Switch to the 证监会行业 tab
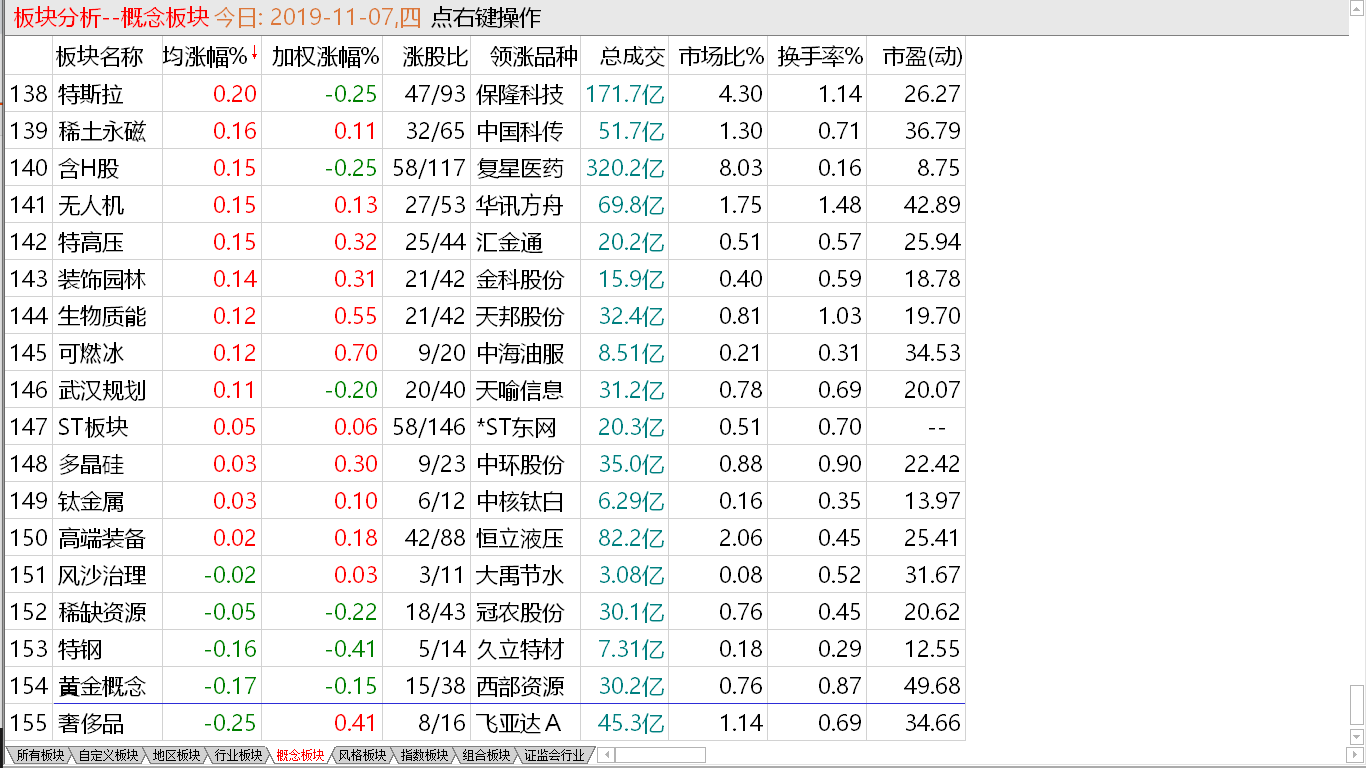1366x768 pixels. click(554, 756)
